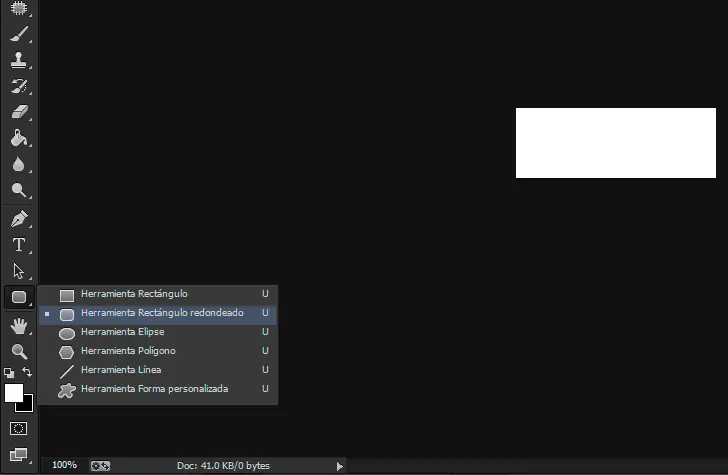Reset default foreground and background colors

9,372
